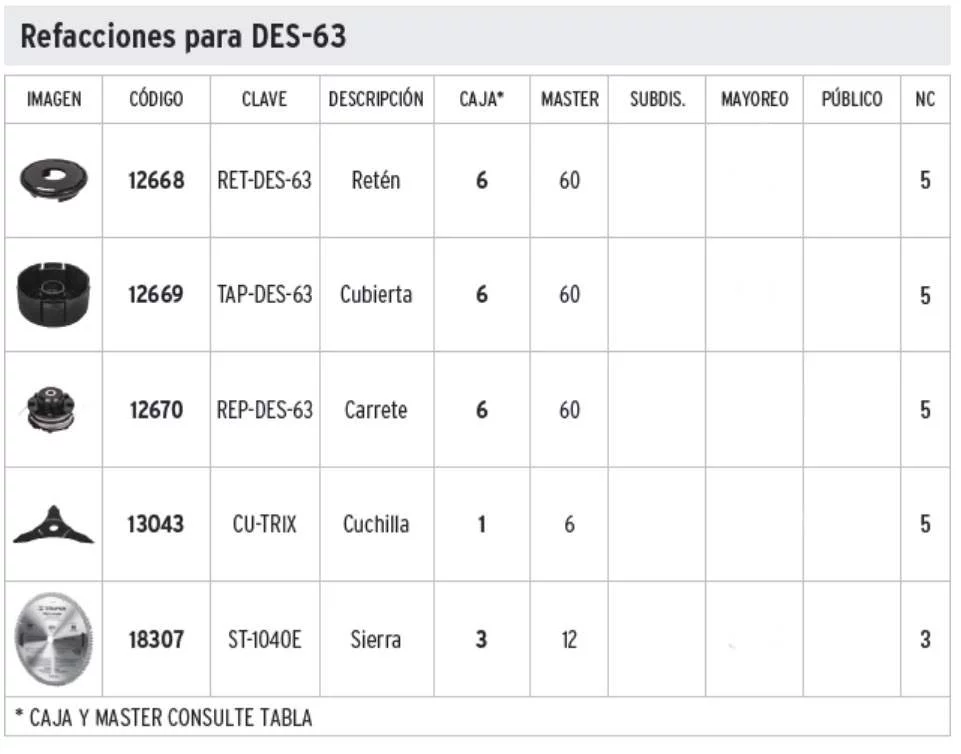Click the CLAVE column header

point(264,99)
